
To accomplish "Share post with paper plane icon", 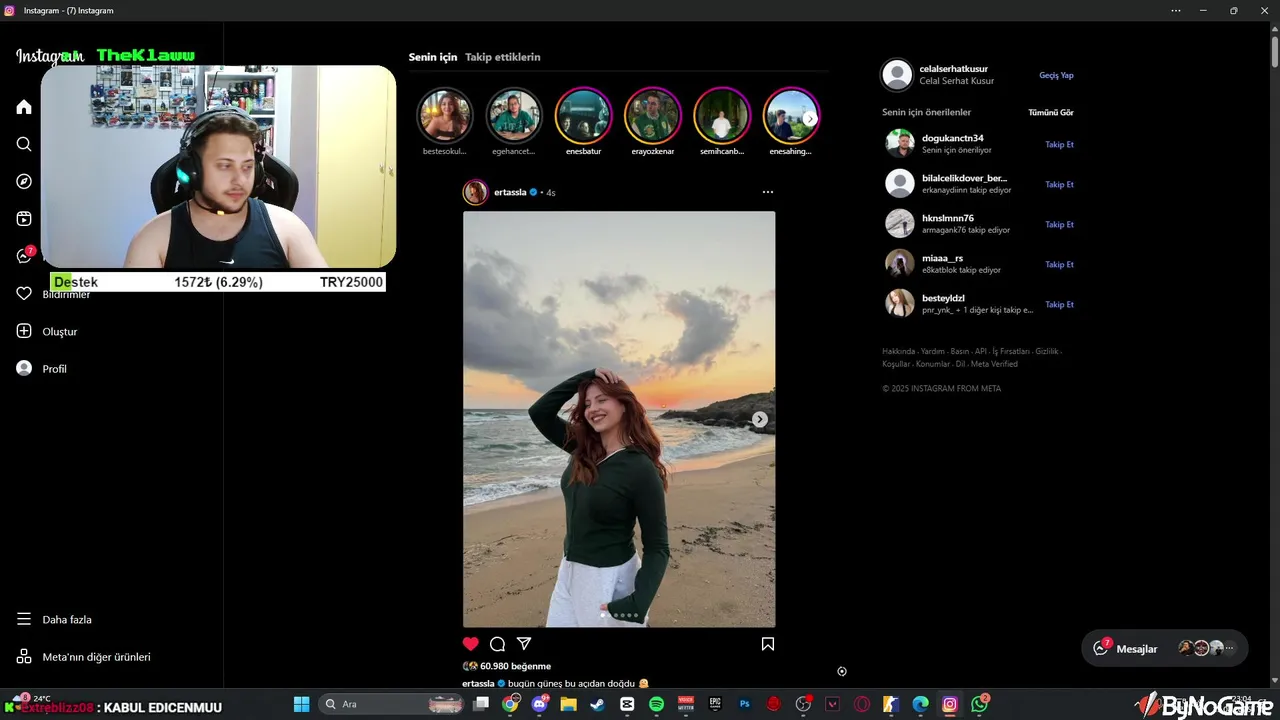I will click(524, 644).
